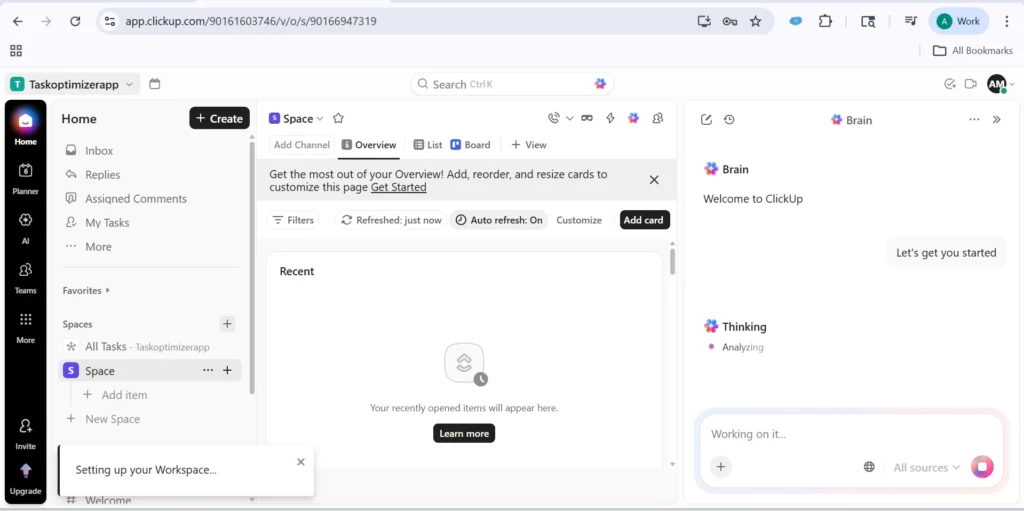Click the Create button
Viewport: 1024px width, 511px height.
(219, 118)
